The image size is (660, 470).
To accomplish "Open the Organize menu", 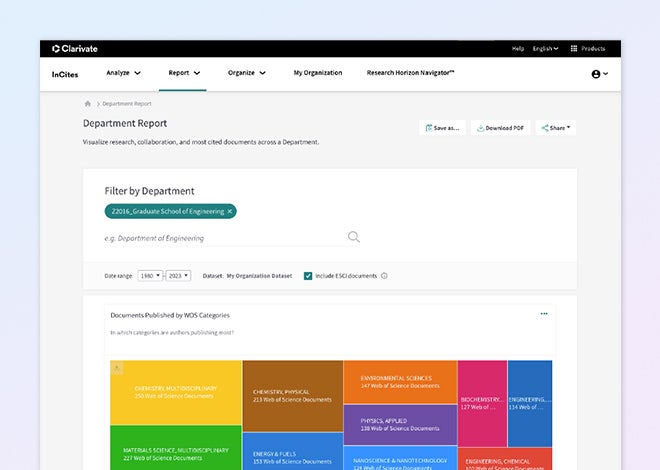I will coord(246,73).
